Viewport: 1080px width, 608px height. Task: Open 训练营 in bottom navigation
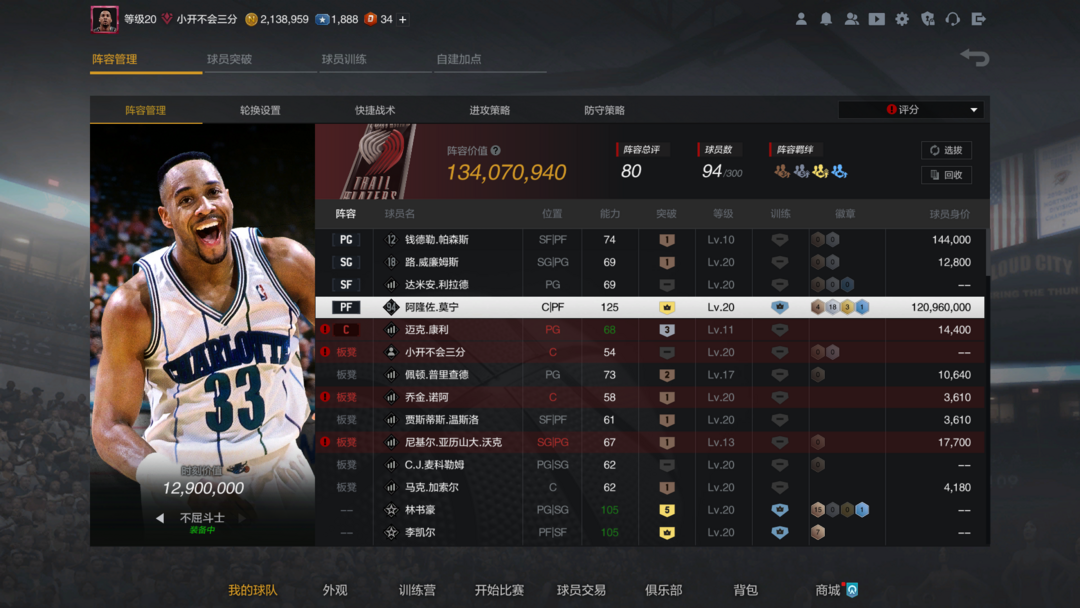417,590
